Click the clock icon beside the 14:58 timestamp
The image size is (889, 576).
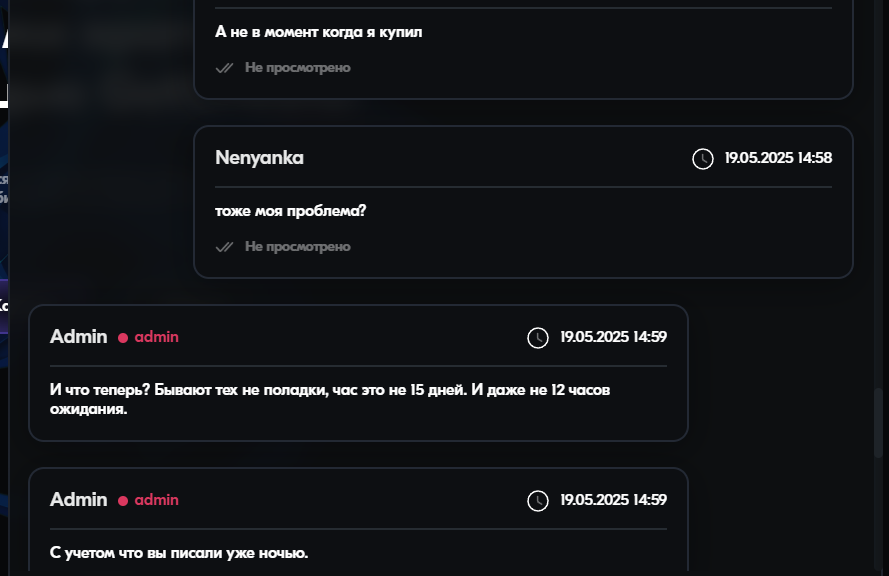click(703, 158)
